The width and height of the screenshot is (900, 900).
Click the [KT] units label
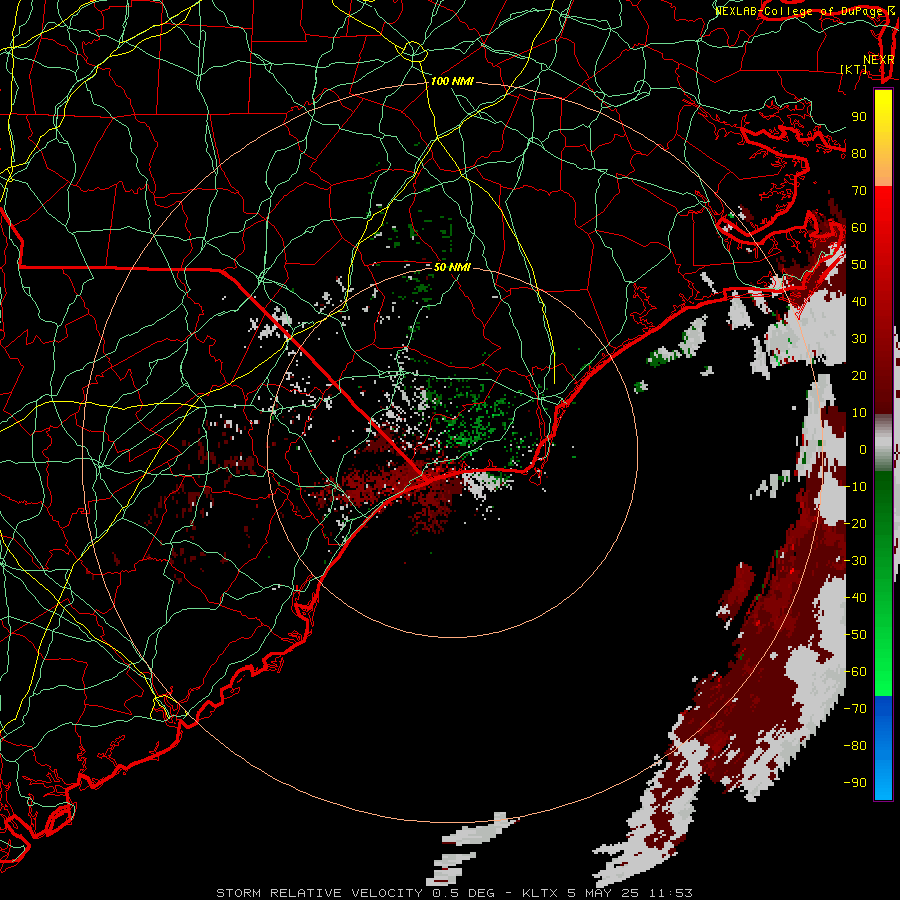[x=854, y=69]
